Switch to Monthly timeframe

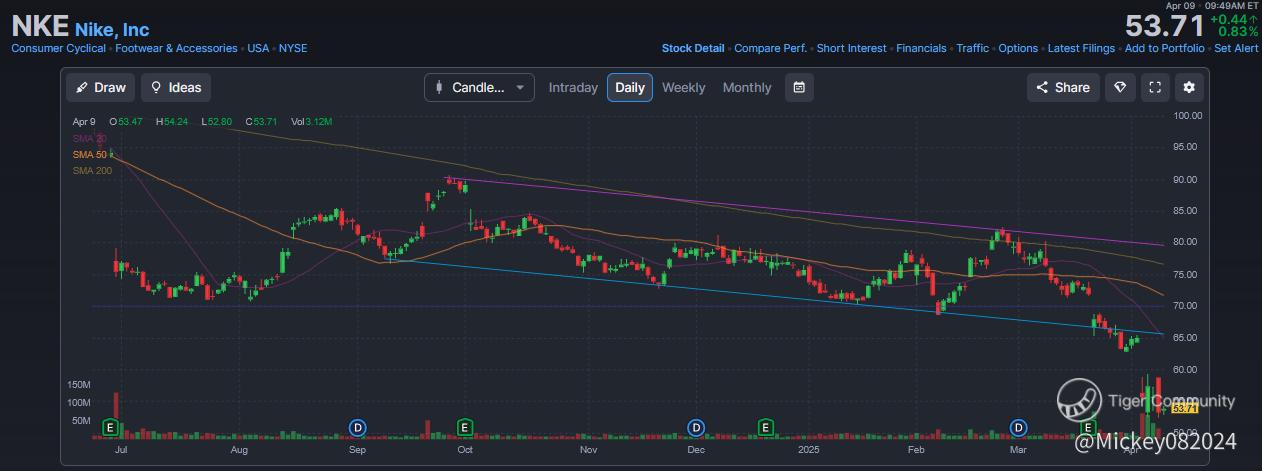(x=747, y=87)
